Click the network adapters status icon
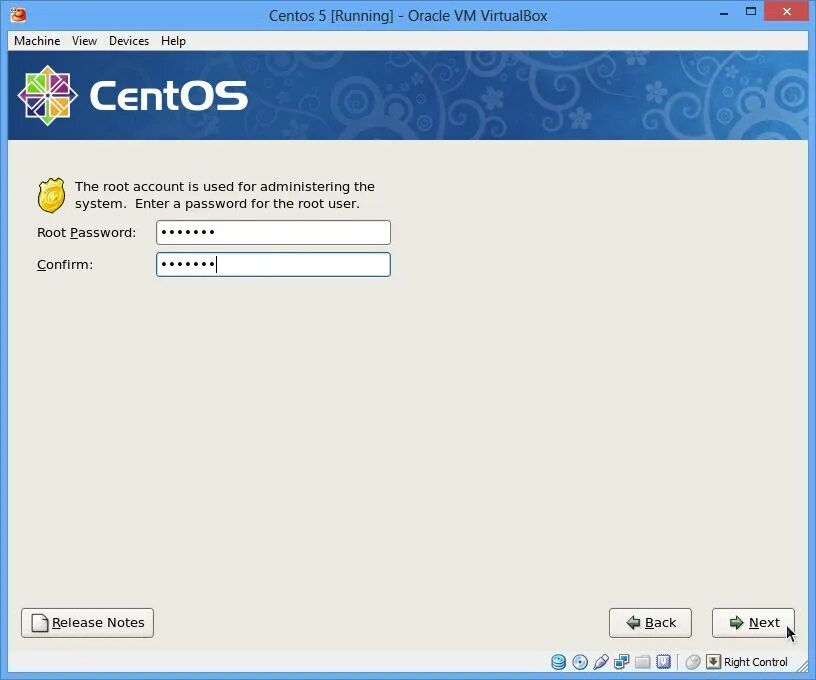Viewport: 816px width, 680px height. coord(621,662)
